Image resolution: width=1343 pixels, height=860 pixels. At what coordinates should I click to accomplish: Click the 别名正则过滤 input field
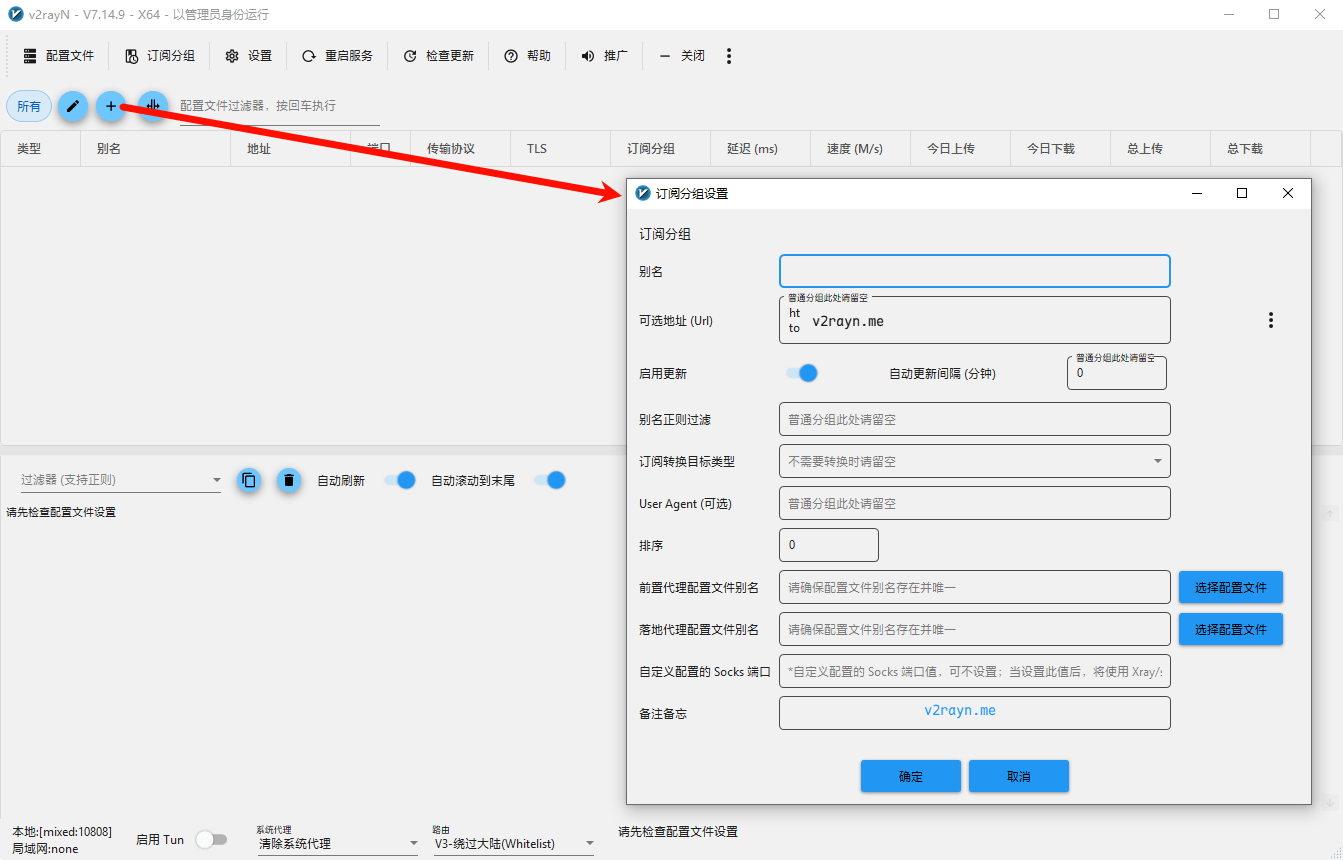975,419
